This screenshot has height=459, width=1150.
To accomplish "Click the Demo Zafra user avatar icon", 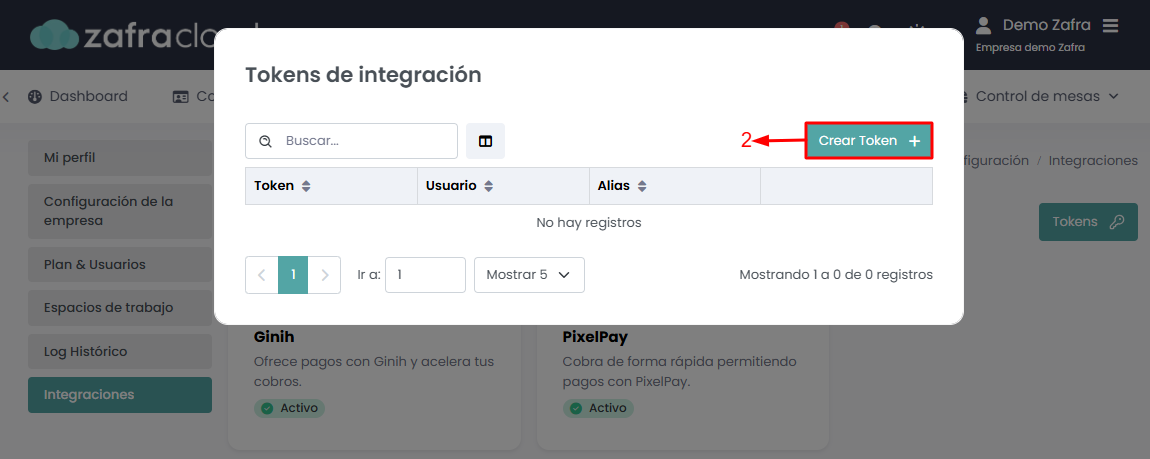I will coord(984,25).
